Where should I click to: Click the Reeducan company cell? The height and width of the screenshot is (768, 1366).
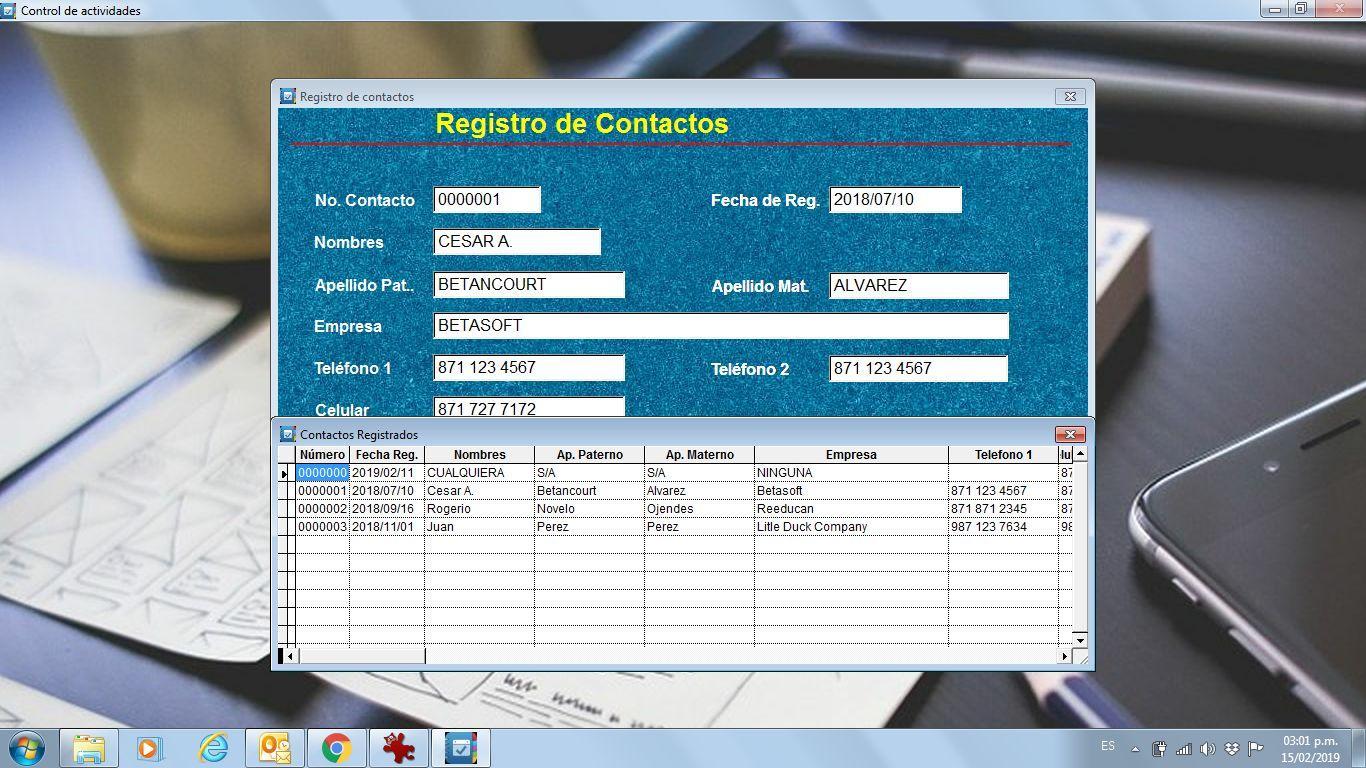(x=851, y=509)
